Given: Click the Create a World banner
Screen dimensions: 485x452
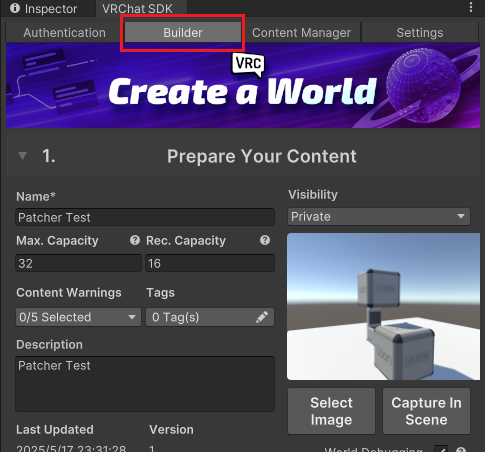Looking at the screenshot, I should [x=243, y=86].
